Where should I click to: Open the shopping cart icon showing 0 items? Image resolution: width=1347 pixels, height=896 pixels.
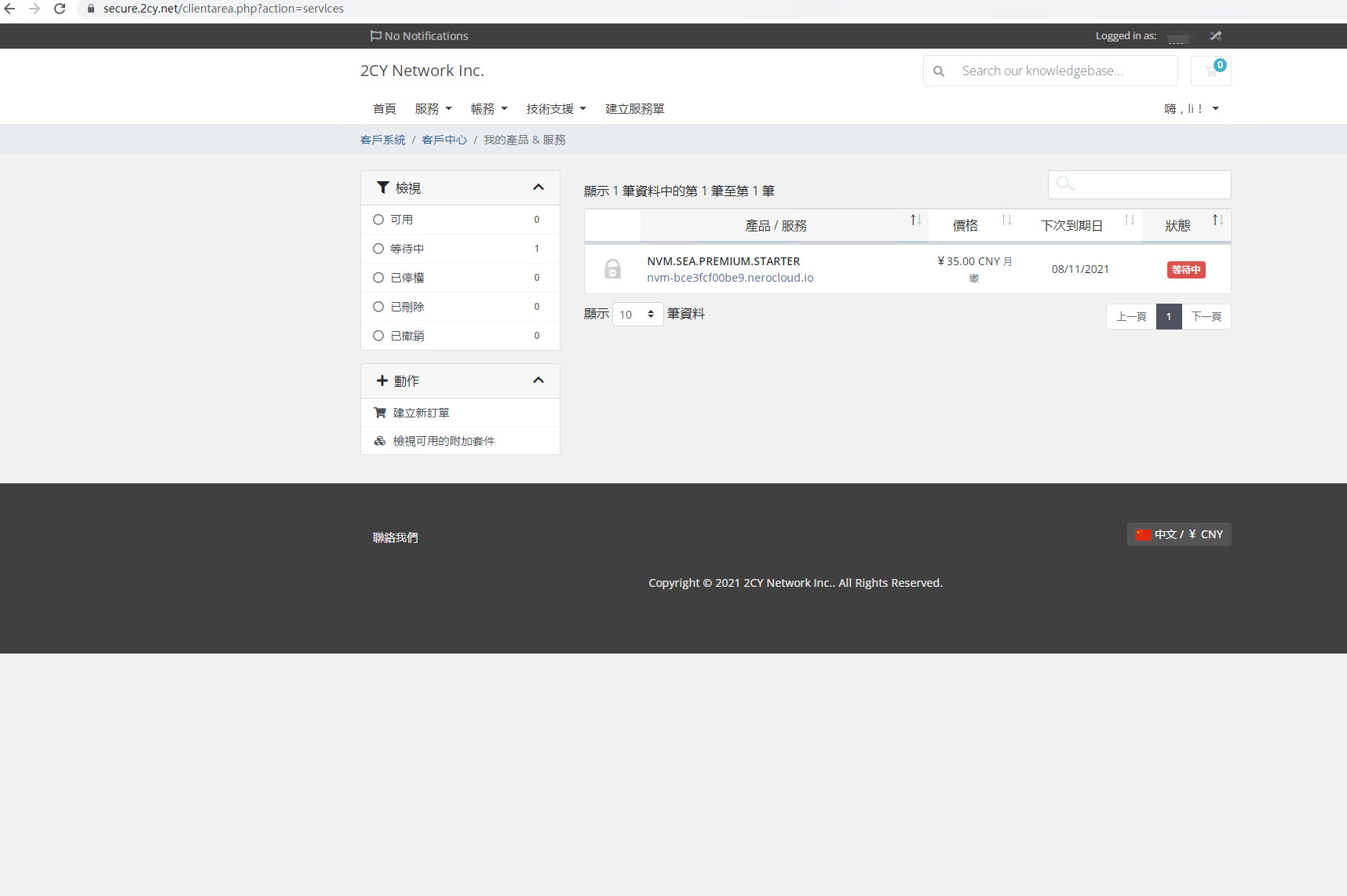coord(1210,71)
